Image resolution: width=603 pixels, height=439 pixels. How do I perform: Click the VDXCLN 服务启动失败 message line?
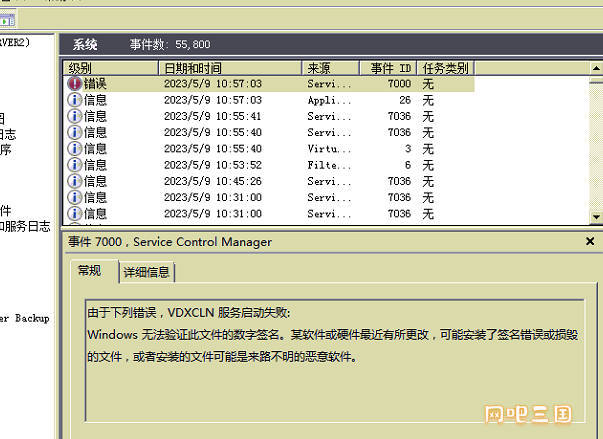click(188, 313)
